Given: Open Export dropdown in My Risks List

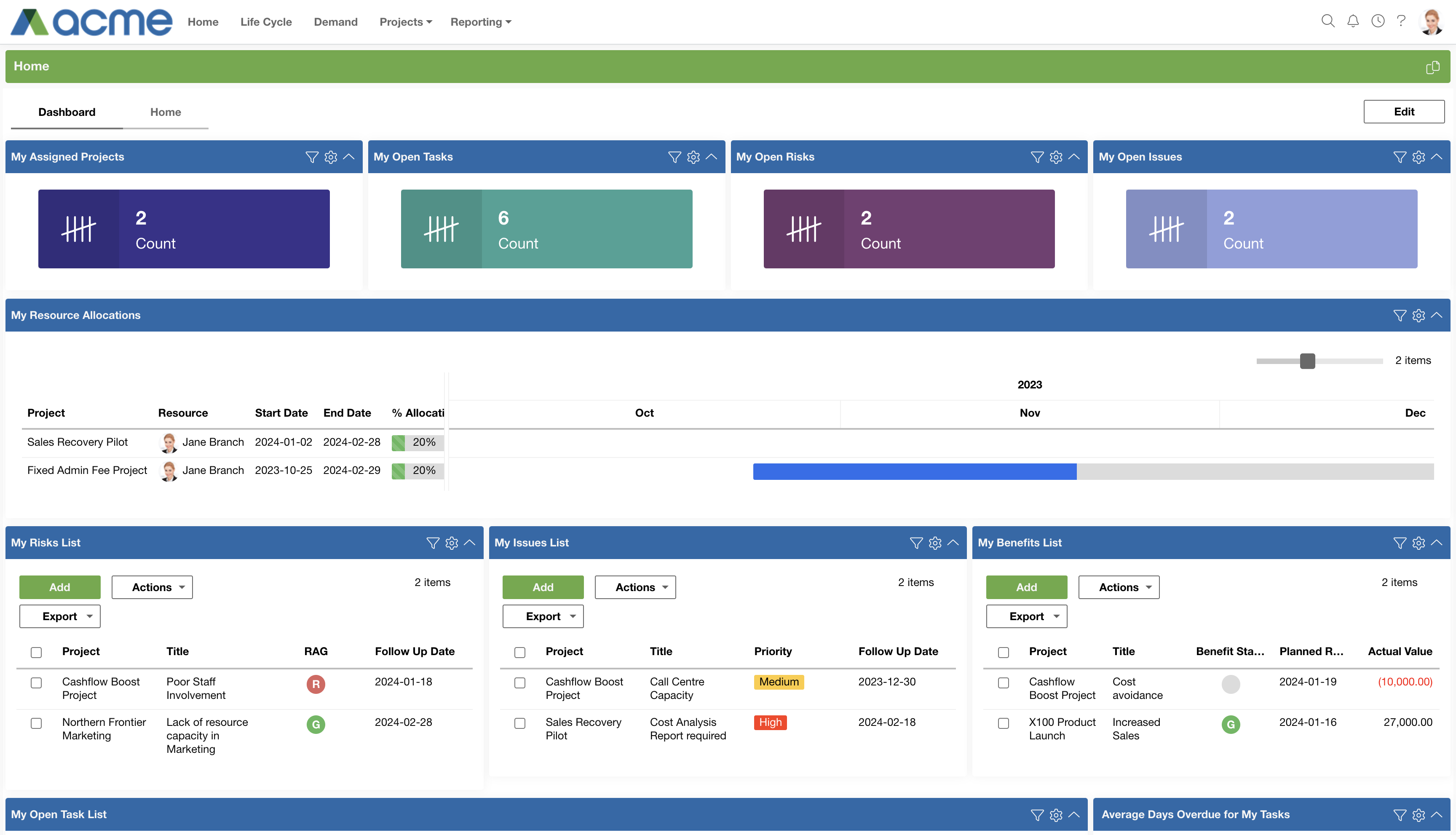Looking at the screenshot, I should tap(60, 616).
